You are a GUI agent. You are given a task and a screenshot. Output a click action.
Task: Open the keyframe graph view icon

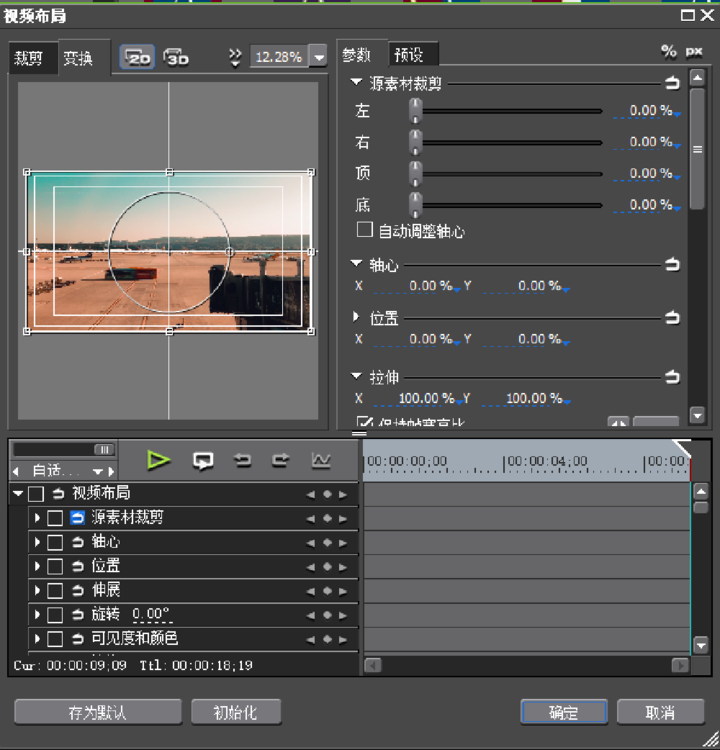pos(321,461)
